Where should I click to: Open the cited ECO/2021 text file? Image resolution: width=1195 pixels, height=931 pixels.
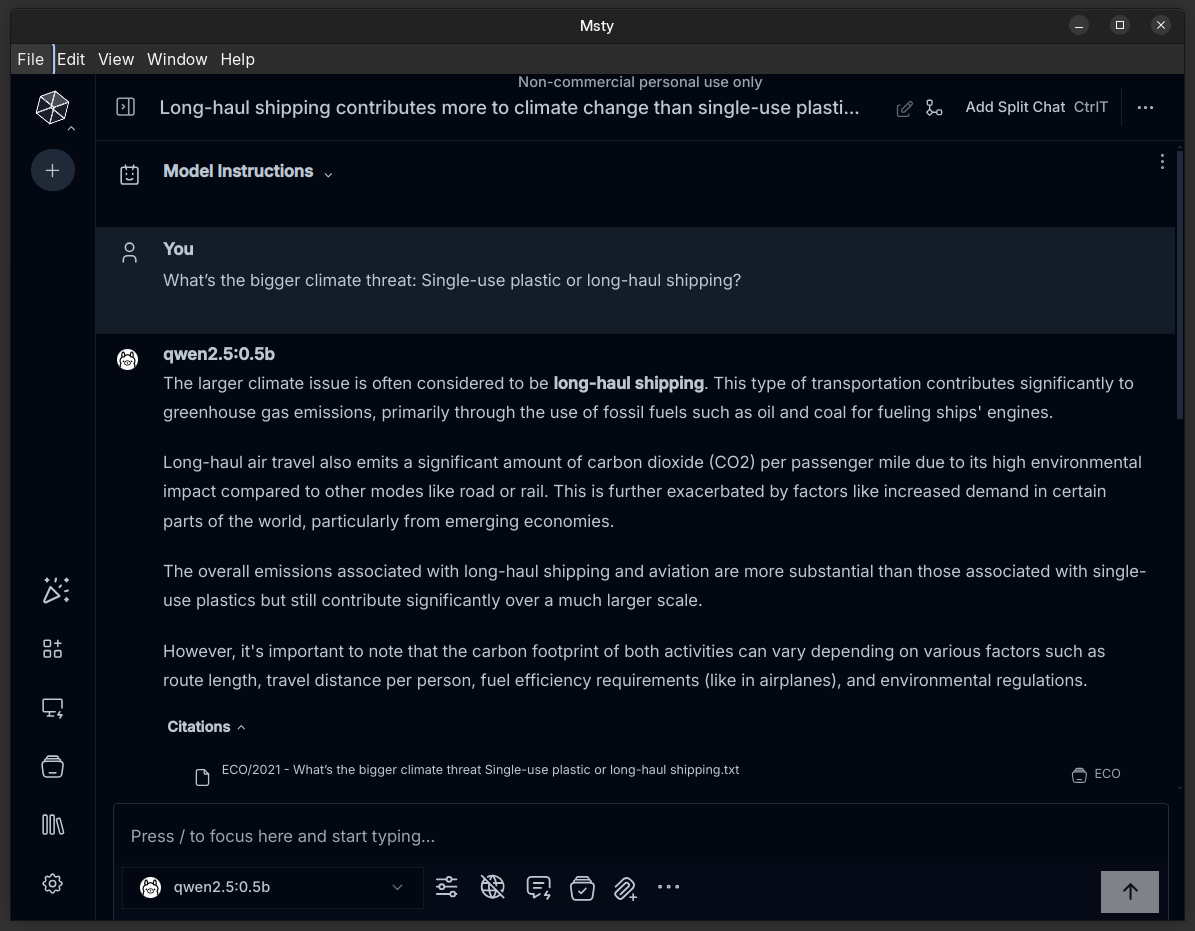pyautogui.click(x=480, y=770)
